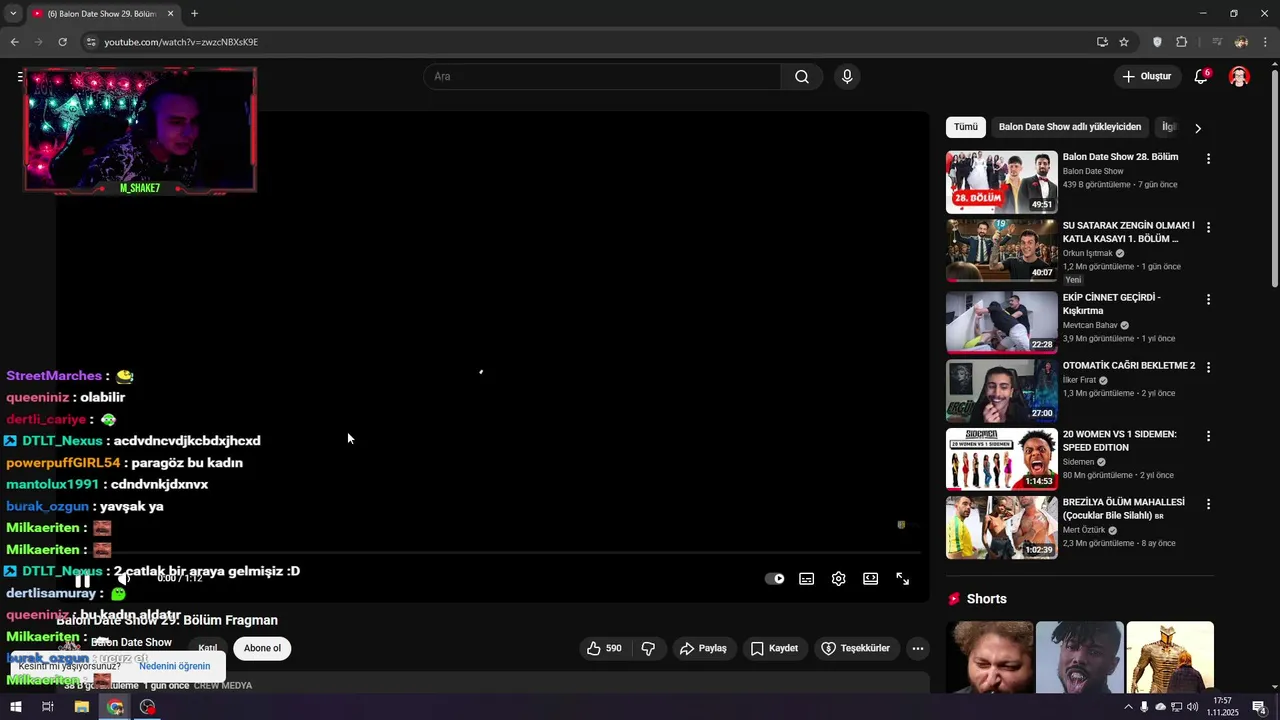Open more actions below the video
The width and height of the screenshot is (1280, 720).
pyautogui.click(x=917, y=648)
